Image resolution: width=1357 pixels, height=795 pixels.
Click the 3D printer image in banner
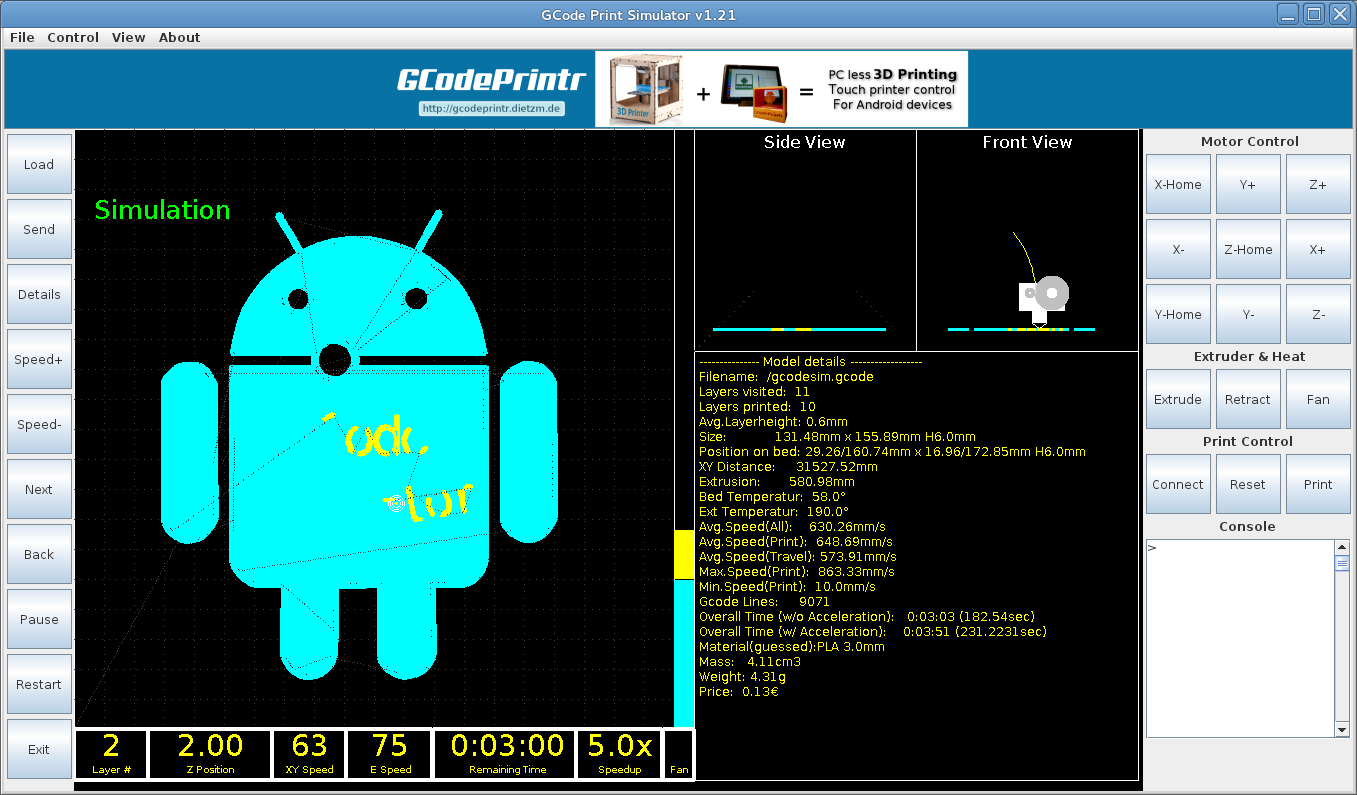click(645, 90)
